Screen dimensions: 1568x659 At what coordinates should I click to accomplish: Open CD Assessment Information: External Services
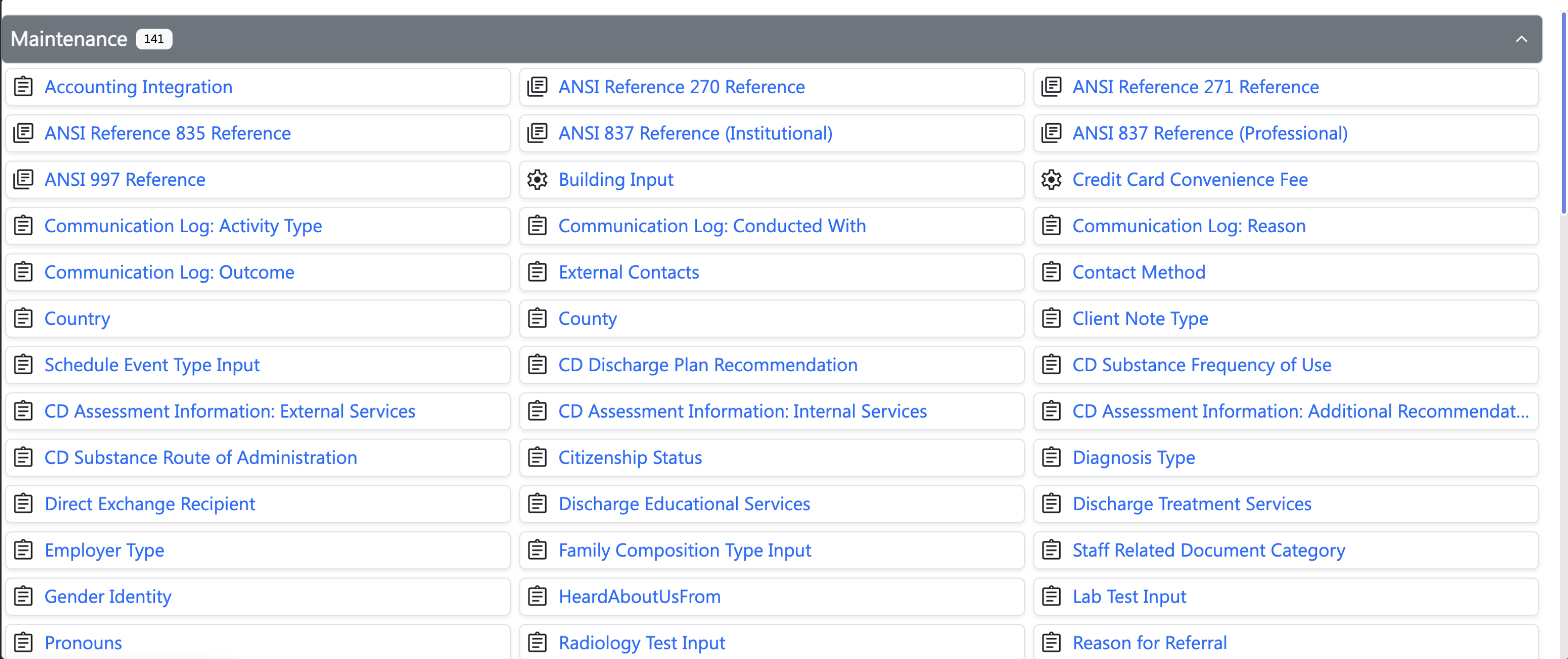(230, 411)
